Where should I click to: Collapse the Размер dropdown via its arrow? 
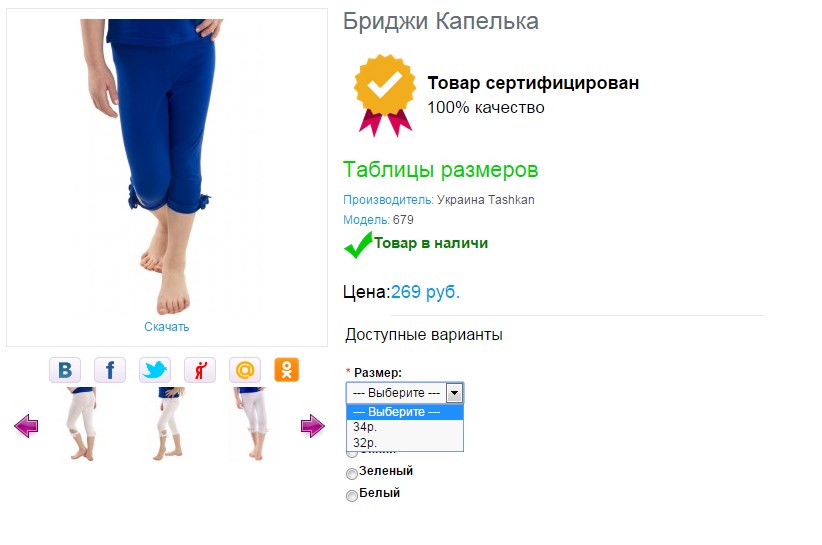point(455,393)
